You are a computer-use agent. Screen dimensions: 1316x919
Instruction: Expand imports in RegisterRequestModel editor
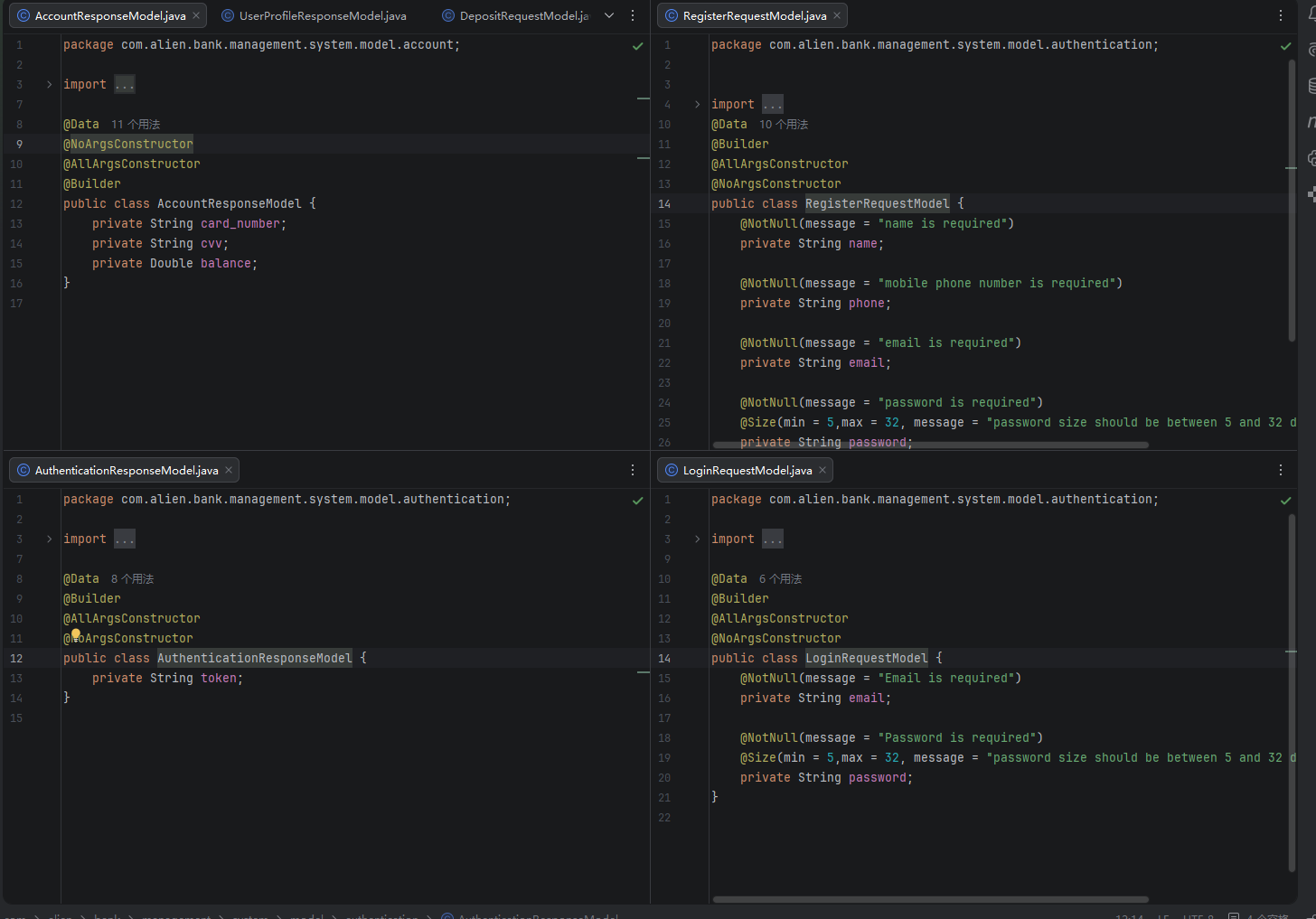tap(697, 104)
